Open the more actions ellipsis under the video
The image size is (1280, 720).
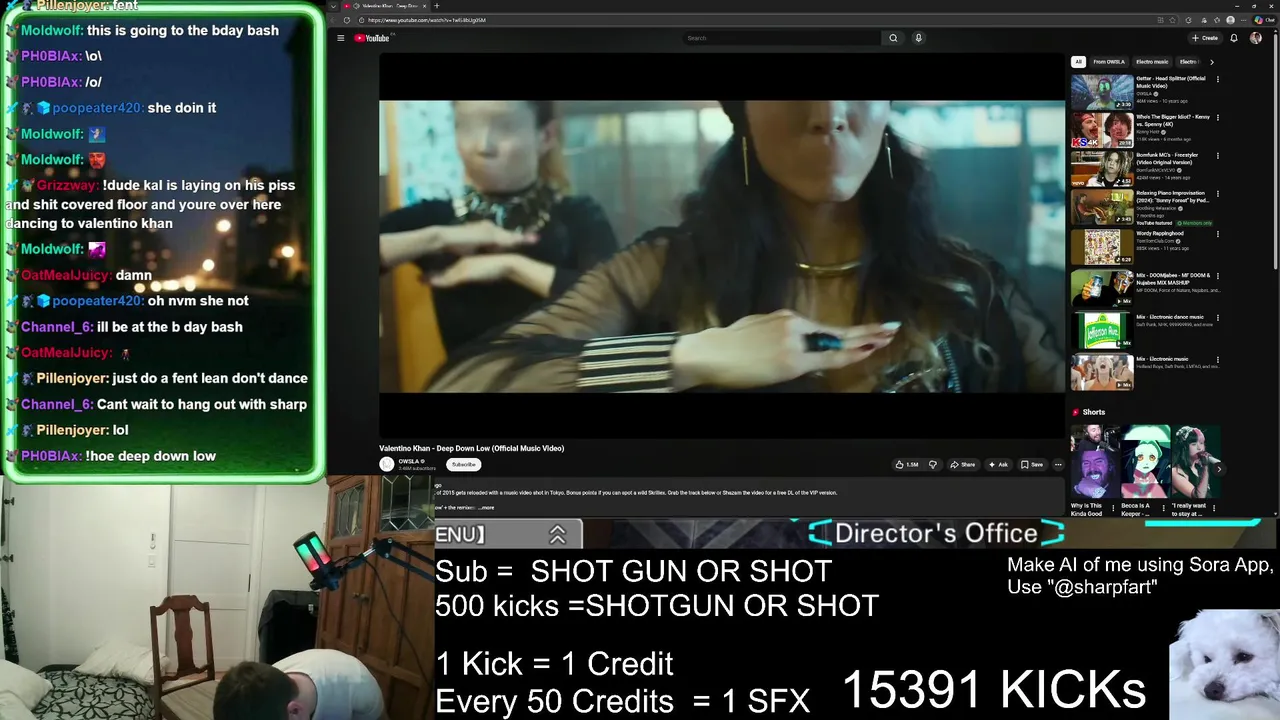pyautogui.click(x=1058, y=464)
